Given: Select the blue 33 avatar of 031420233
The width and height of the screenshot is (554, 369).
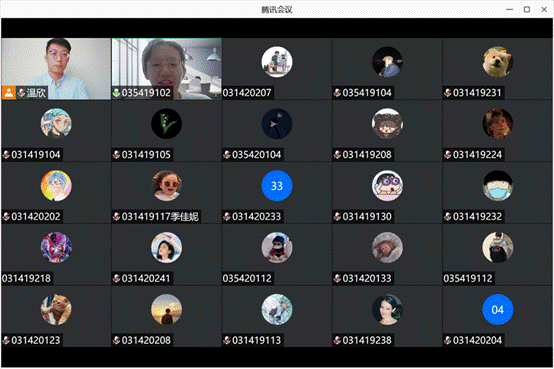Looking at the screenshot, I should point(277,186).
